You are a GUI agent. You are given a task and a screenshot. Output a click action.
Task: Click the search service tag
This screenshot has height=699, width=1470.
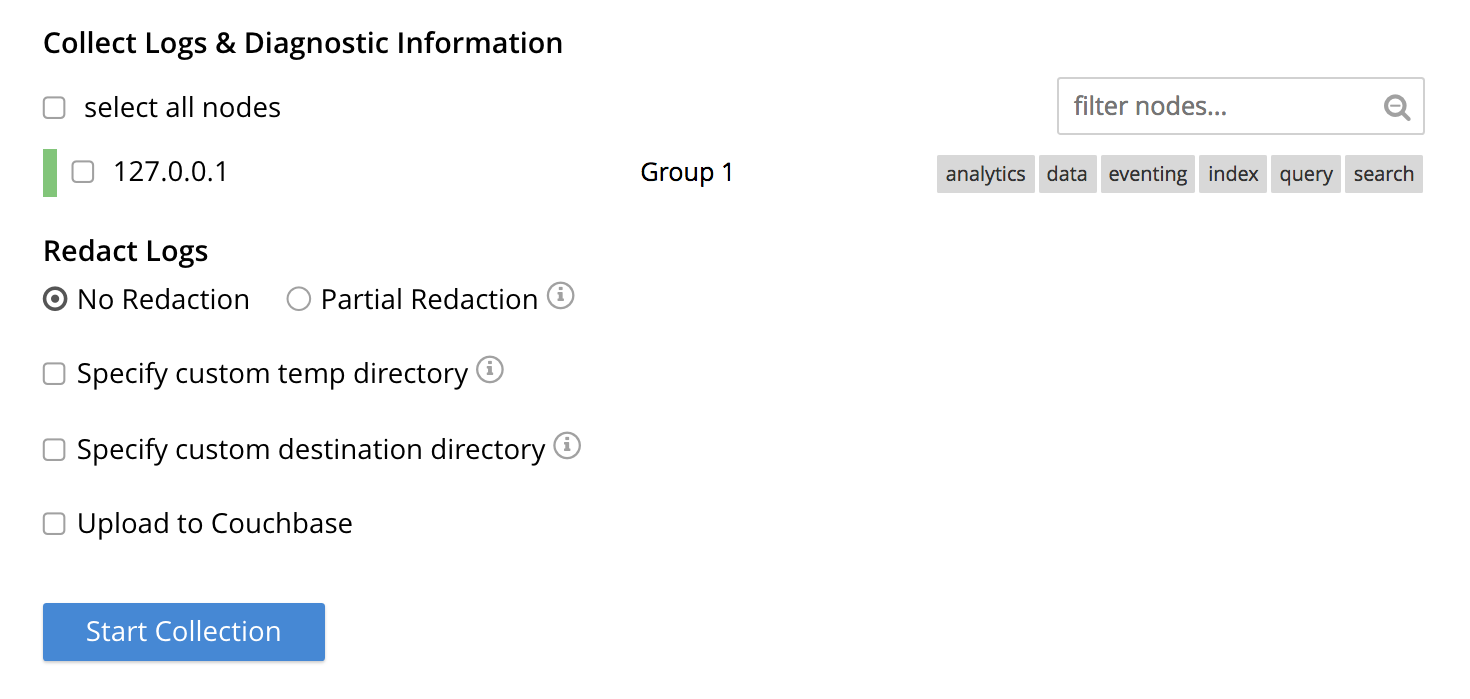(1383, 174)
